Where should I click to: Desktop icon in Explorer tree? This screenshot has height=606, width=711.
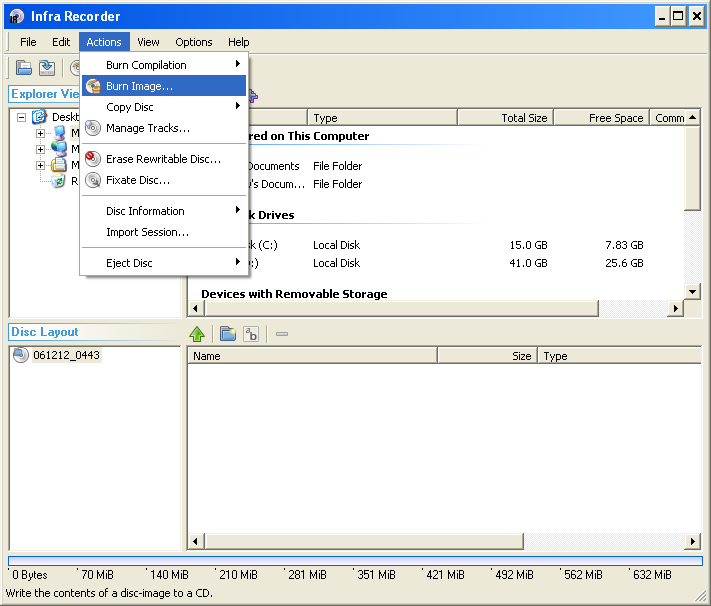[x=40, y=117]
